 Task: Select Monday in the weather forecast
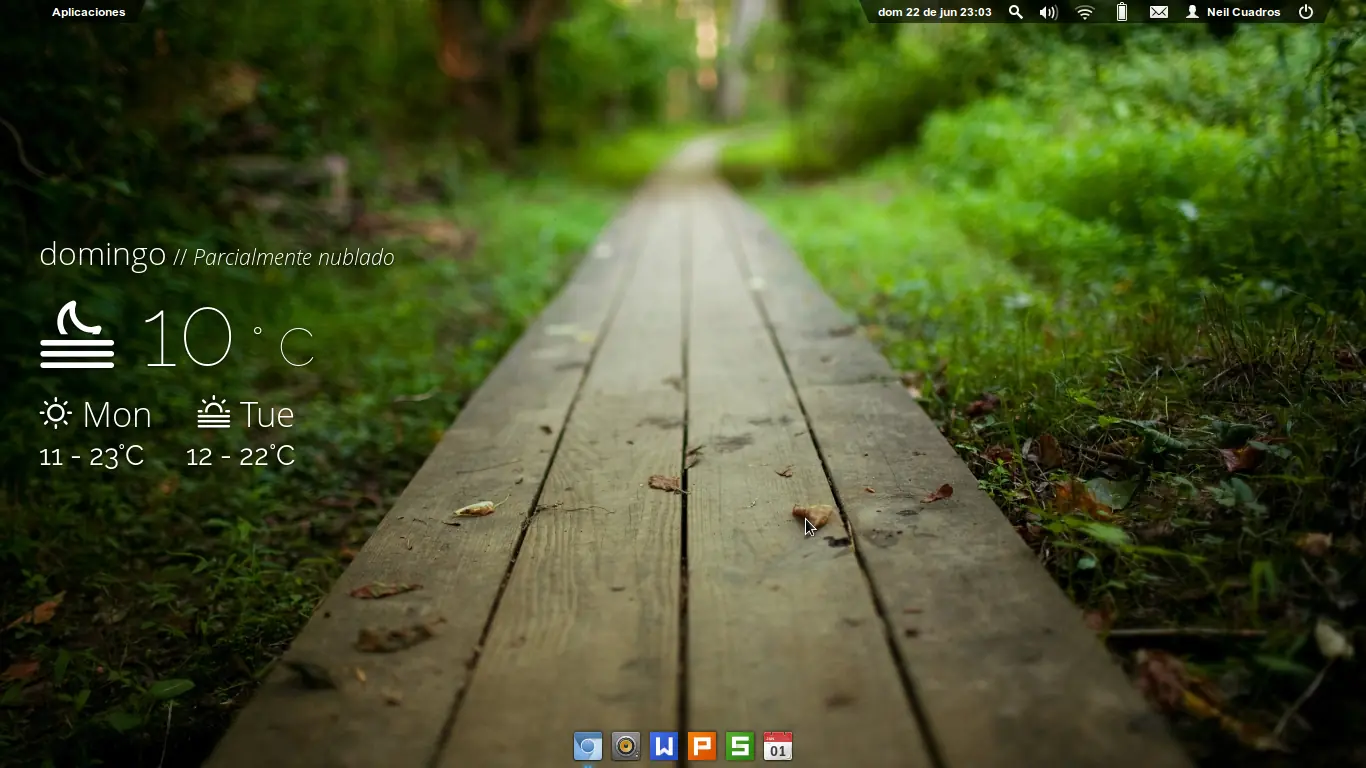(x=118, y=414)
